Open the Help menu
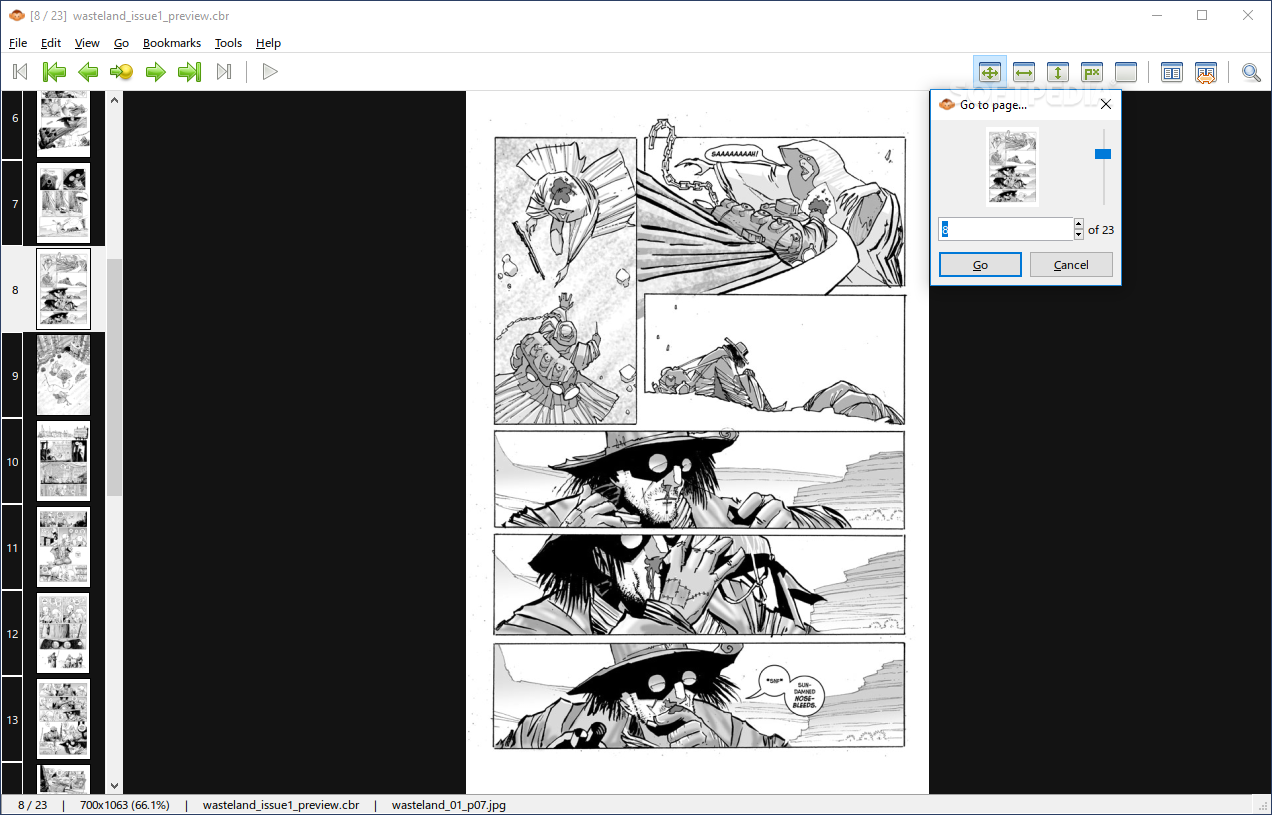Image resolution: width=1272 pixels, height=815 pixels. tap(268, 43)
